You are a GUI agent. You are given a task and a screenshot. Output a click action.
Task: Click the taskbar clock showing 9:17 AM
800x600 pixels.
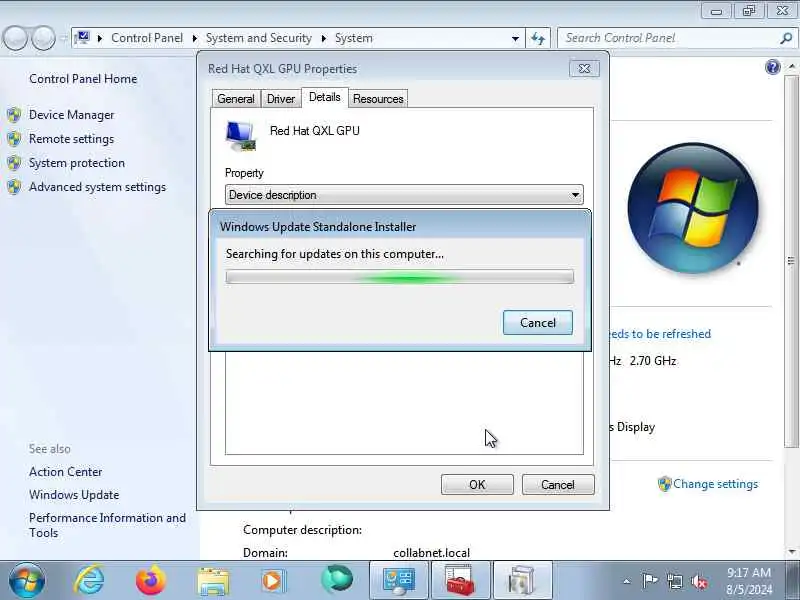(x=748, y=581)
